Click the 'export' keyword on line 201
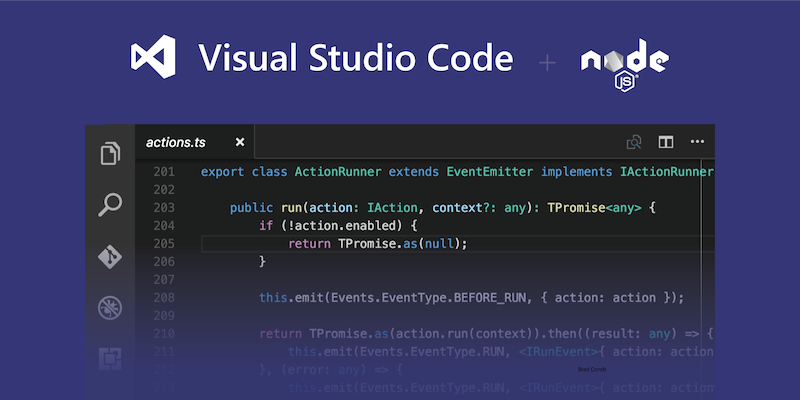 click(x=222, y=172)
